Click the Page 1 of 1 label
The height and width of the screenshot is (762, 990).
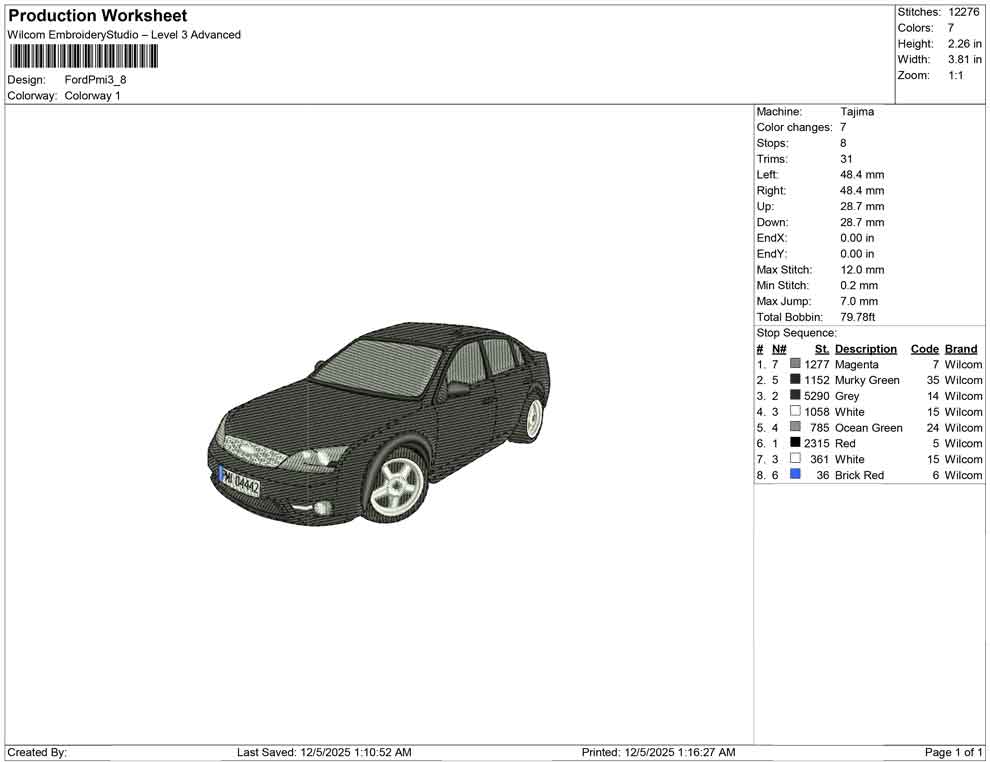(953, 752)
